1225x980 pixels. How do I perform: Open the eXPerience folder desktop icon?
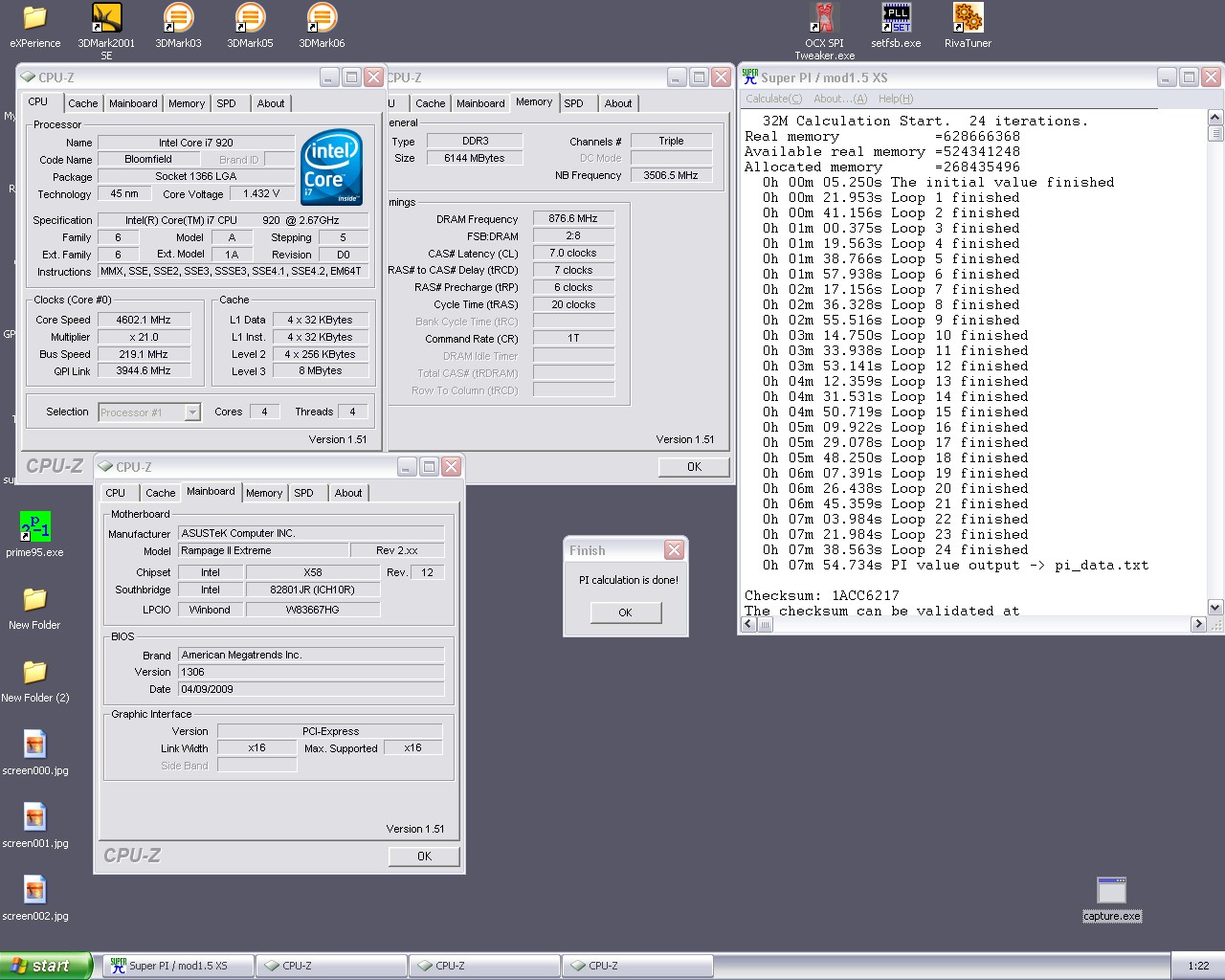(34, 26)
